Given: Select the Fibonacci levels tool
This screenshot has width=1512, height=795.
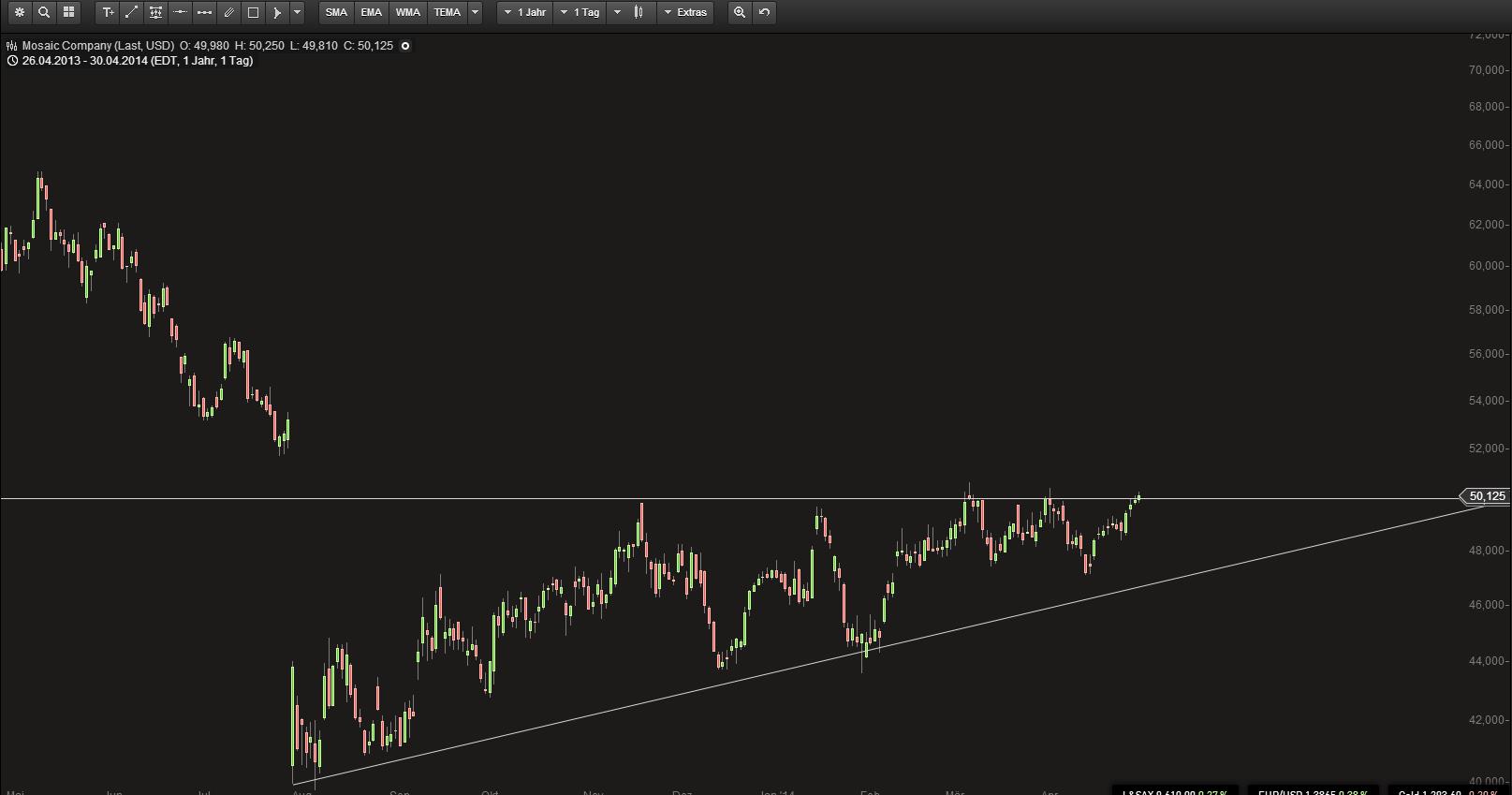Looking at the screenshot, I should (156, 12).
